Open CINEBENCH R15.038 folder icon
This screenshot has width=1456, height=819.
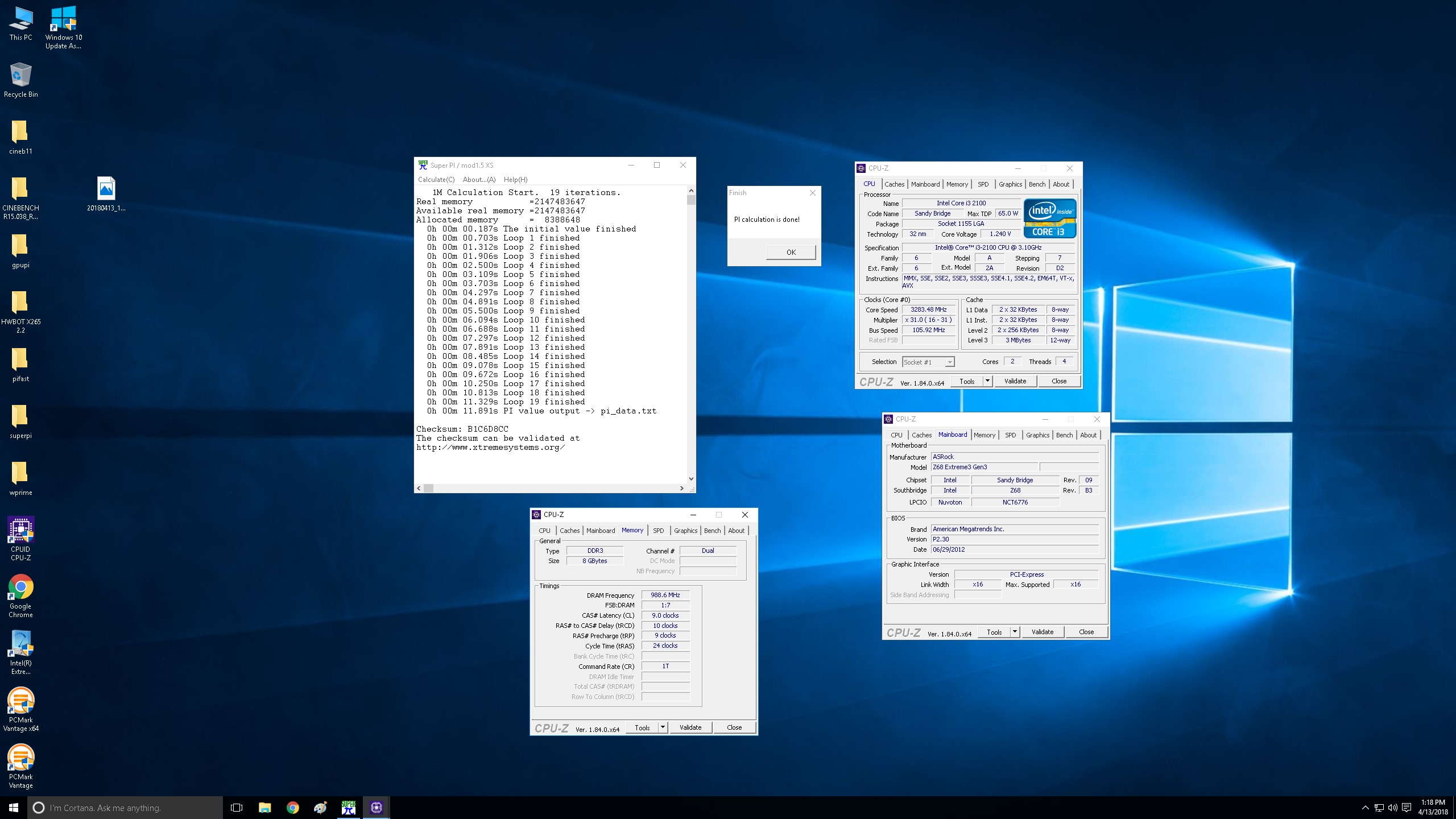click(x=20, y=197)
